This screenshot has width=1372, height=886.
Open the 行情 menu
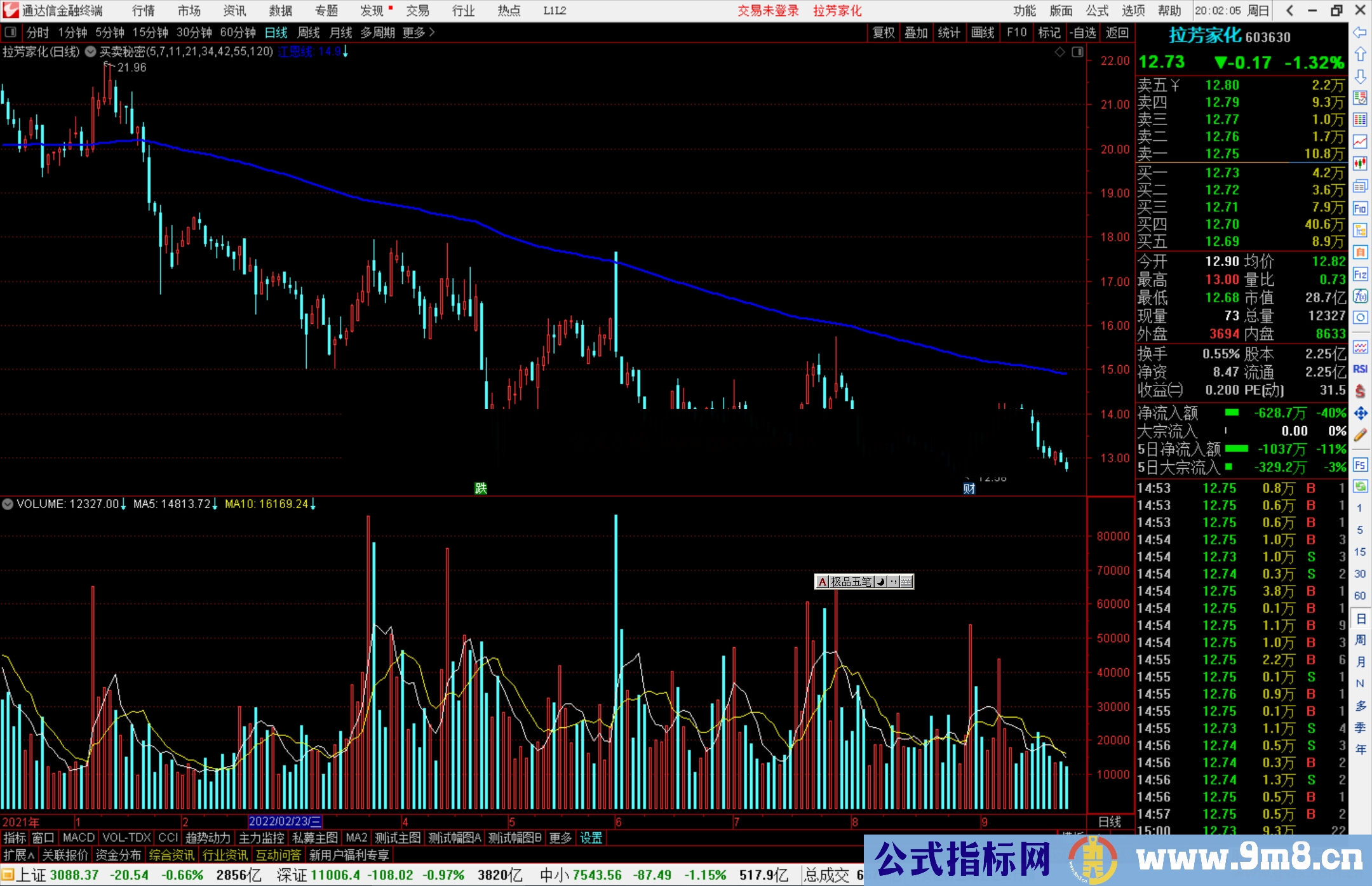coord(143,11)
